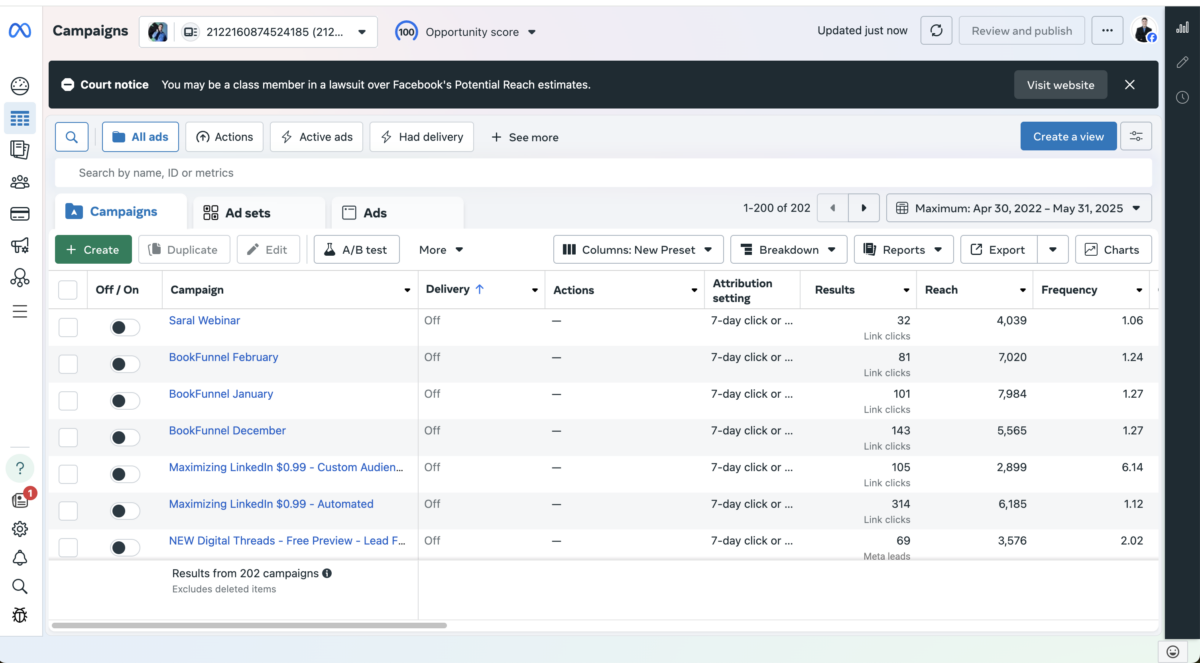This screenshot has height=663, width=1200.
Task: Expand the Breakdown dropdown
Action: [x=788, y=250]
